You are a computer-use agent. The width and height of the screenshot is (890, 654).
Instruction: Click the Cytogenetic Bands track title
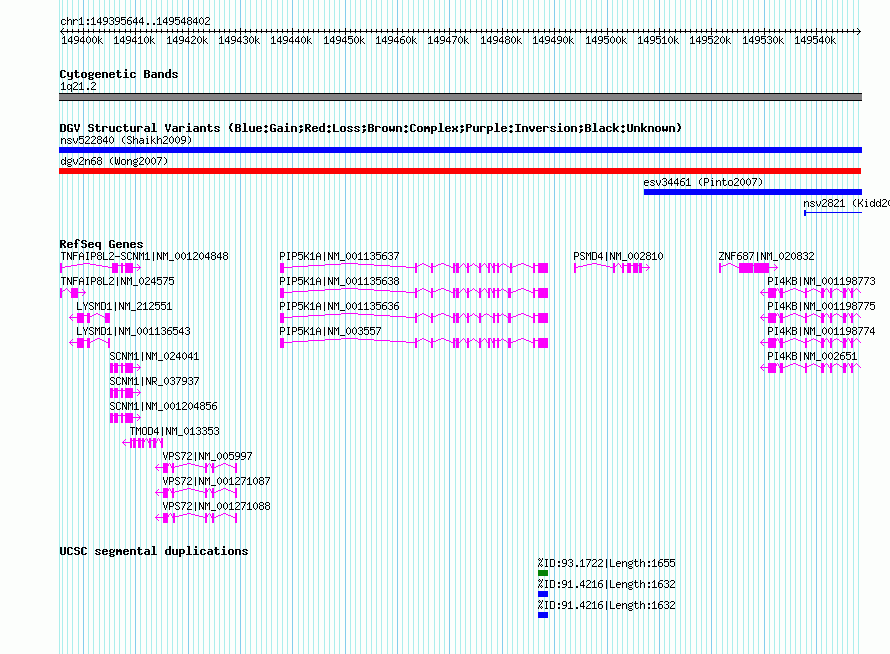coord(119,74)
